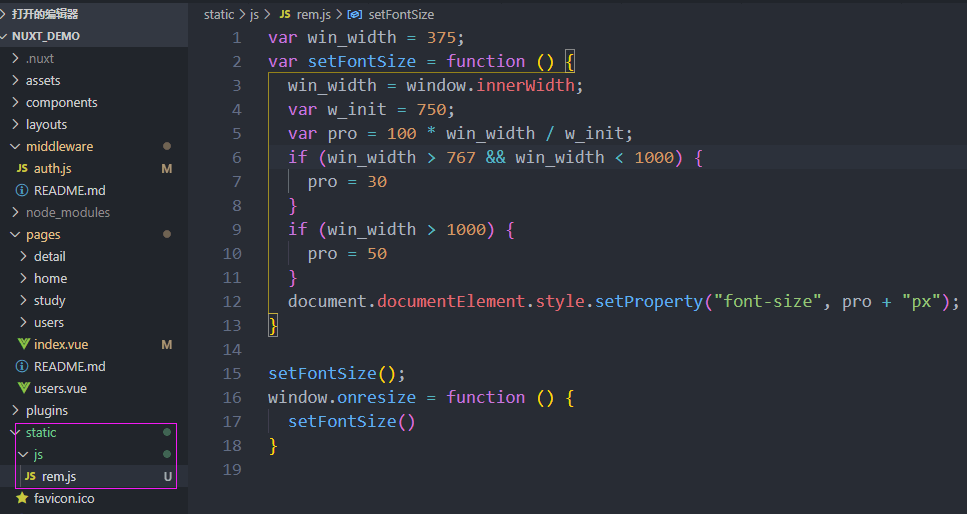The image size is (967, 514).
Task: Click 'win_width' on line 1
Action: (352, 38)
